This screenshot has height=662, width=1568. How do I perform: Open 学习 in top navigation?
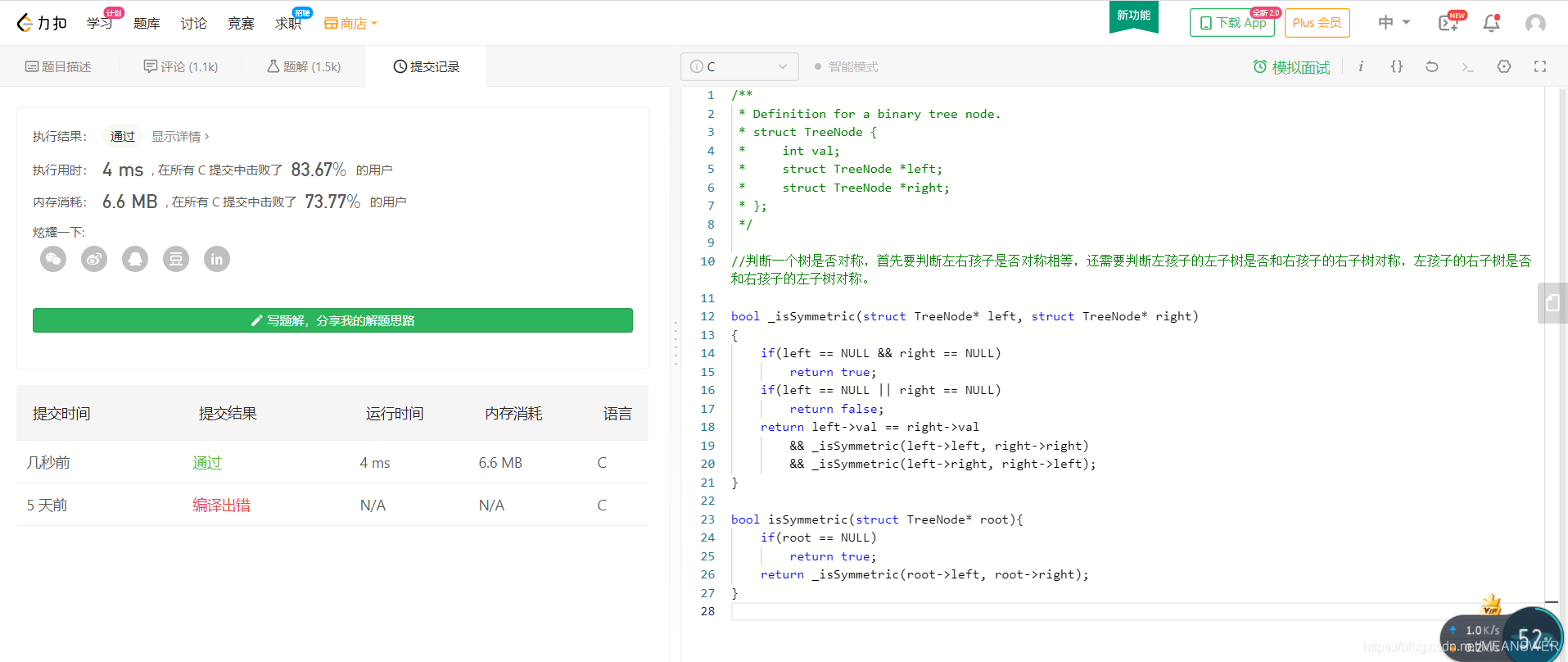(x=100, y=23)
